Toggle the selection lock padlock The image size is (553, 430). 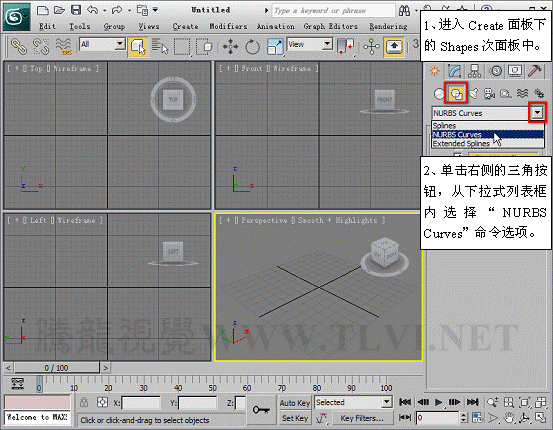84,402
